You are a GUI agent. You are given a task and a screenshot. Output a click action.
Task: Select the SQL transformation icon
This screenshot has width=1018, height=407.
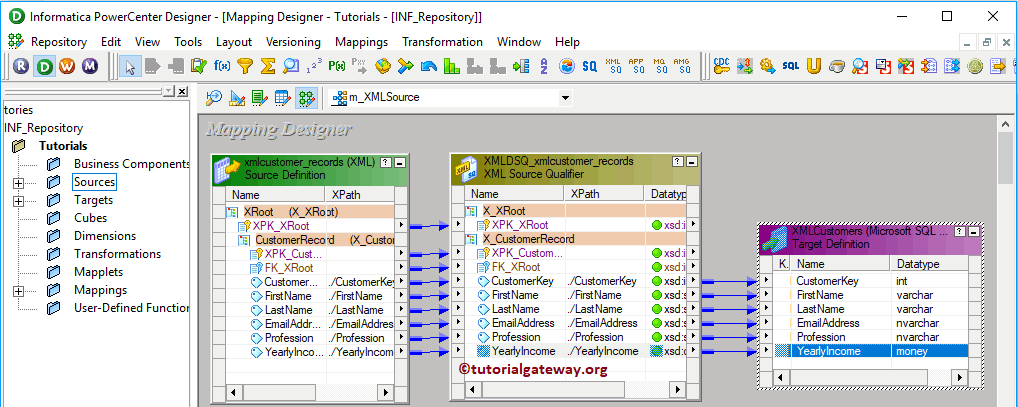click(x=790, y=66)
